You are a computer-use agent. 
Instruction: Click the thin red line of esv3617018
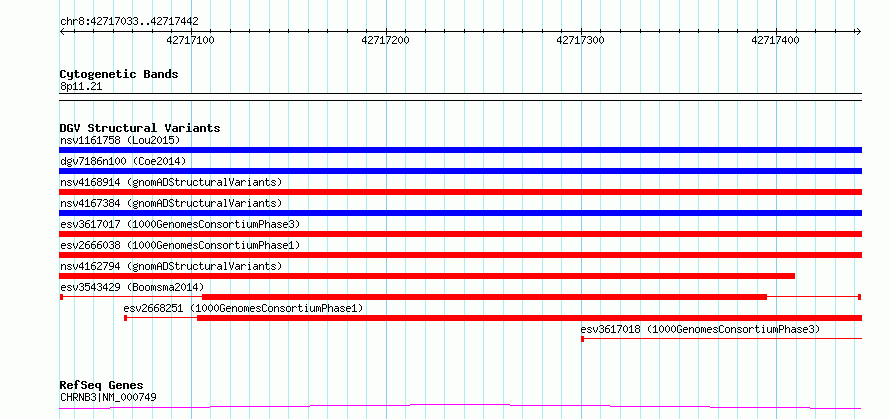click(721, 339)
